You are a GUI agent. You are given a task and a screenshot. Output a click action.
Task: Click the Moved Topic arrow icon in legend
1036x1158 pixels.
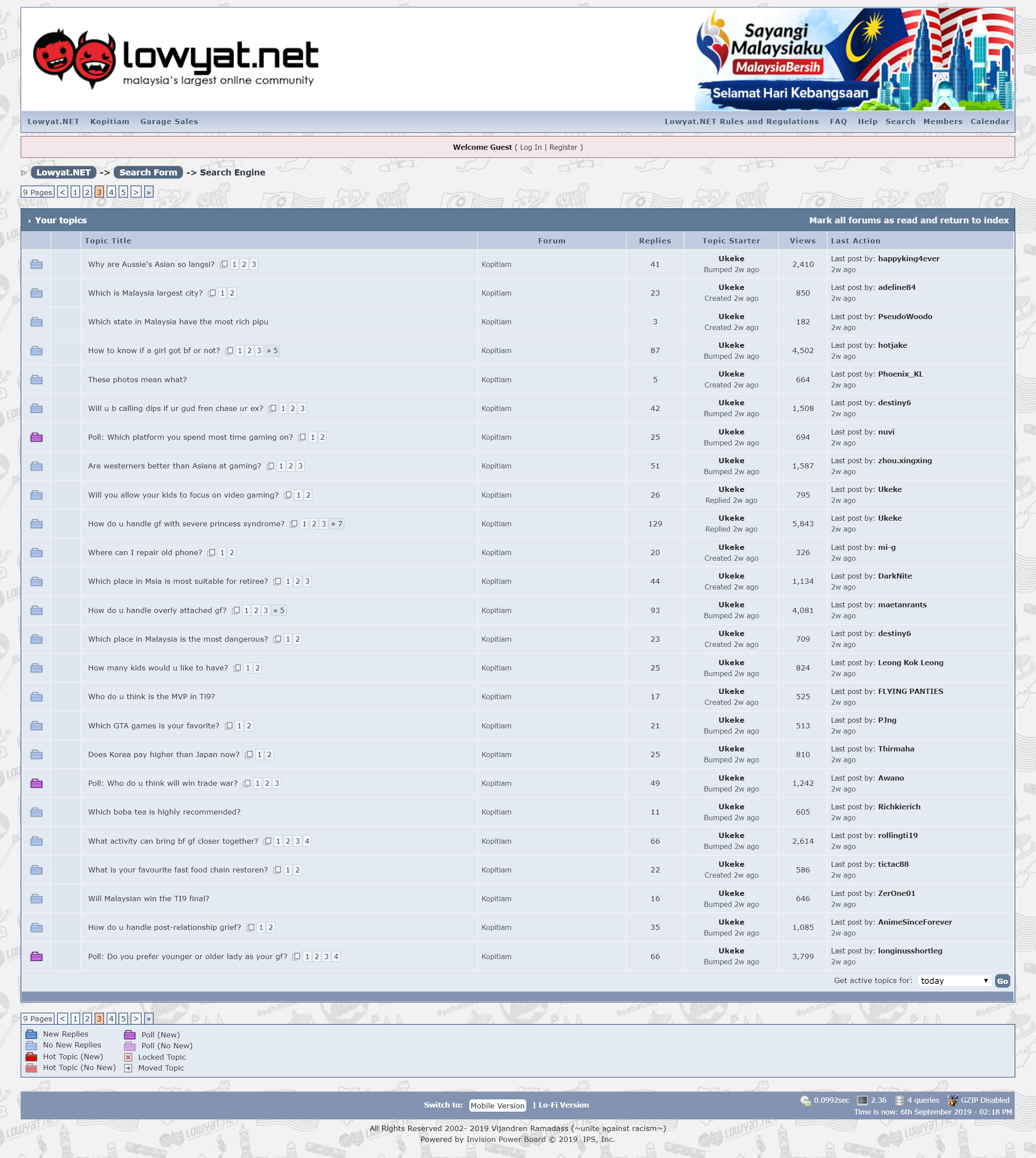click(x=128, y=1068)
